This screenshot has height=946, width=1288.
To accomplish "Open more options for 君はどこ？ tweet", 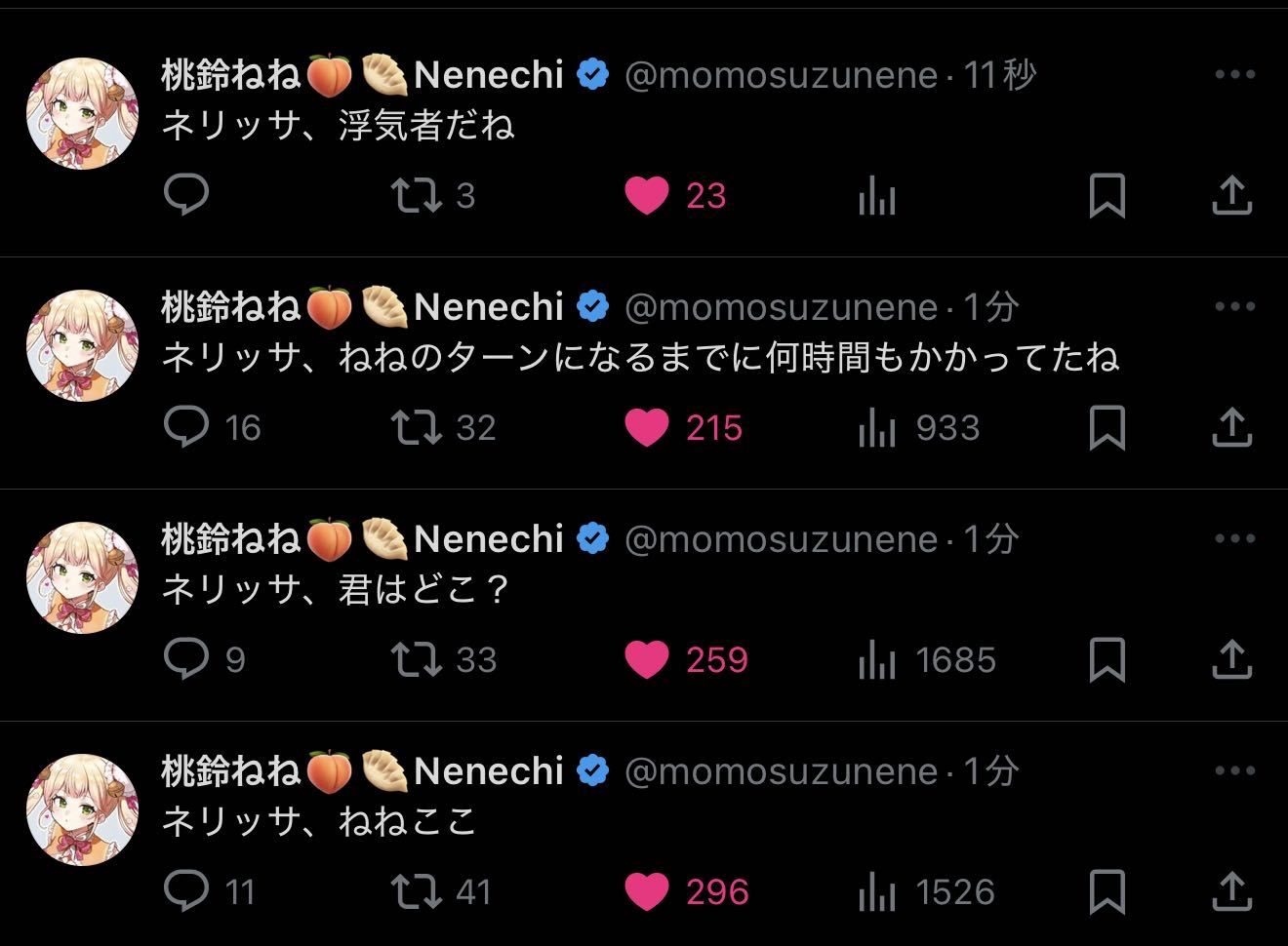I will (x=1234, y=538).
